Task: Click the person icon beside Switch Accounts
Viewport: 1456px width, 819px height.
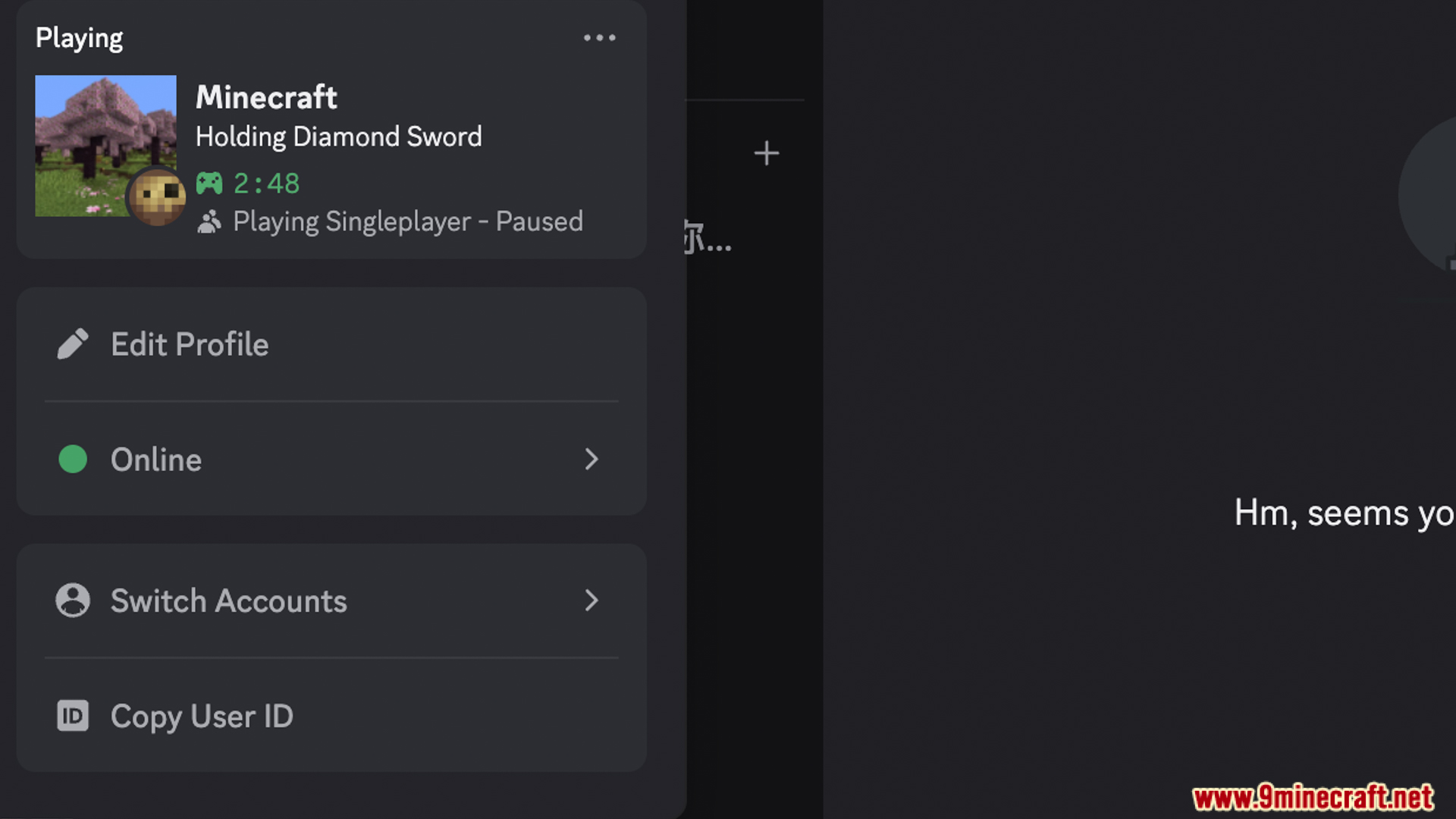Action: point(73,601)
